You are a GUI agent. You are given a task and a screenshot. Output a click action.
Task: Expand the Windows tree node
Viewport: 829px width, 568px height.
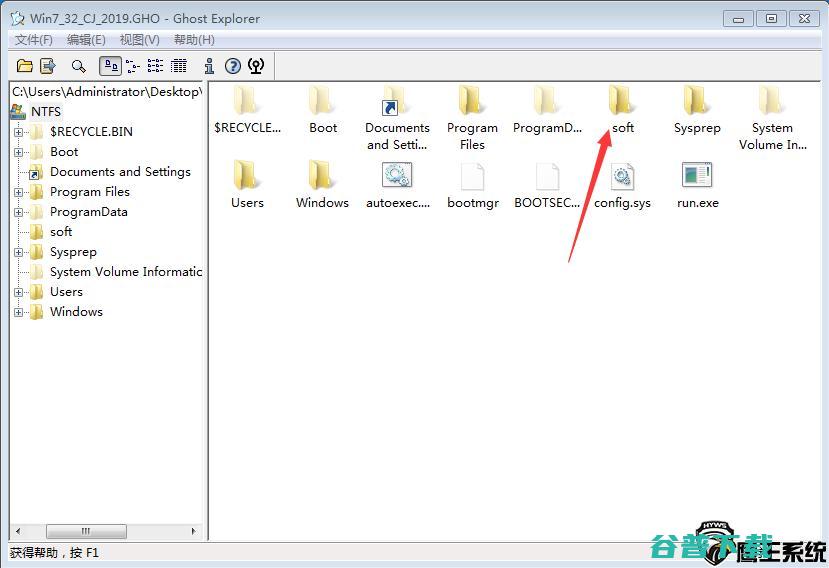(x=19, y=312)
